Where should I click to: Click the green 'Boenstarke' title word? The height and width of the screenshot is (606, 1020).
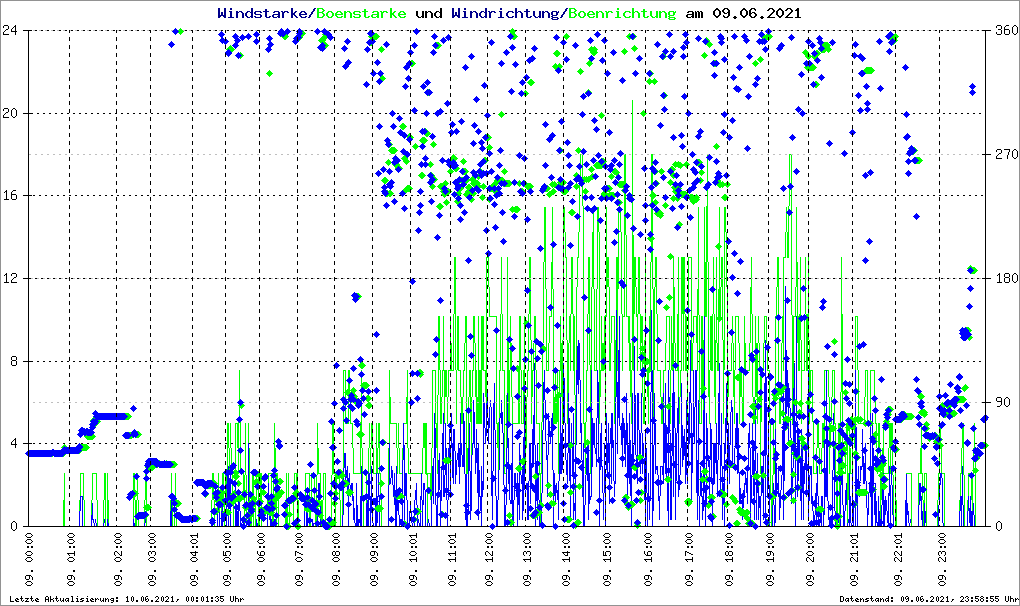[360, 13]
